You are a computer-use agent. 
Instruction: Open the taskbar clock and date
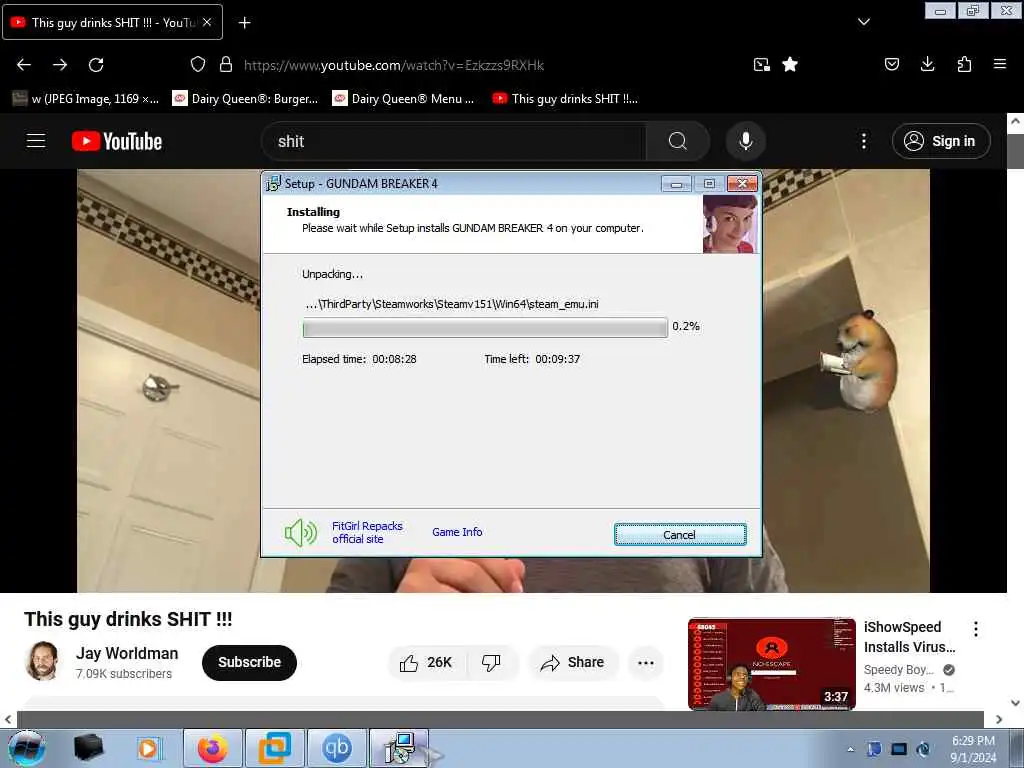[x=973, y=749]
